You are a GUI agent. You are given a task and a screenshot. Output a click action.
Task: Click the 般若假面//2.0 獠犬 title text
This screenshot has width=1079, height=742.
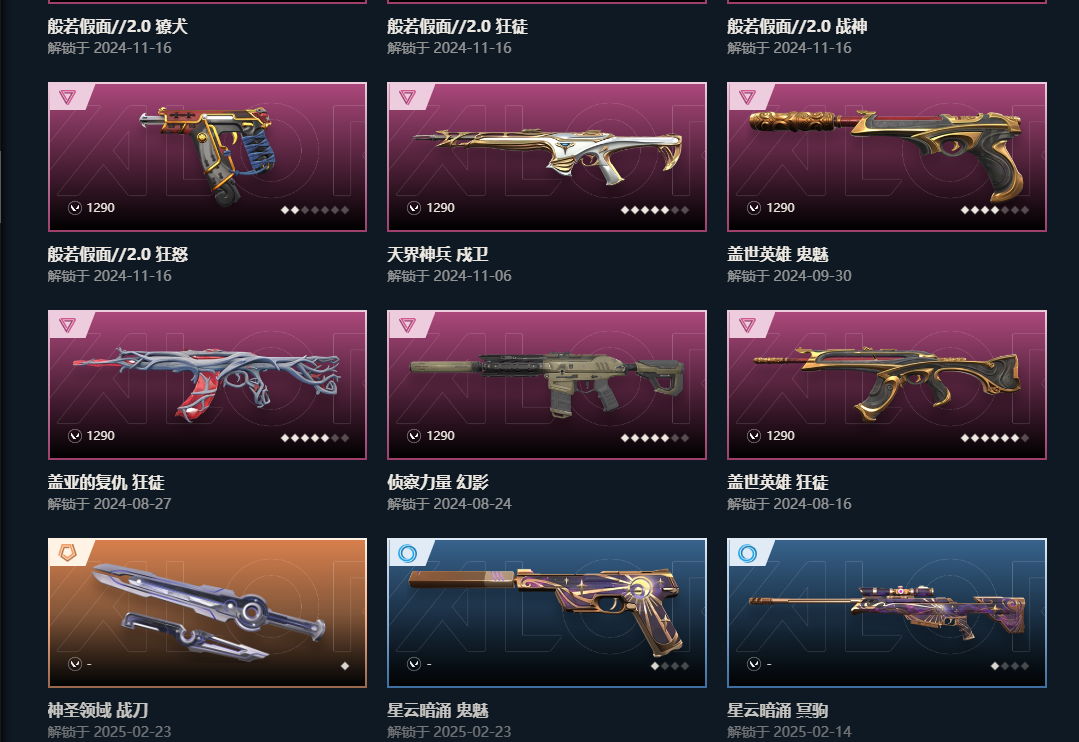click(118, 26)
